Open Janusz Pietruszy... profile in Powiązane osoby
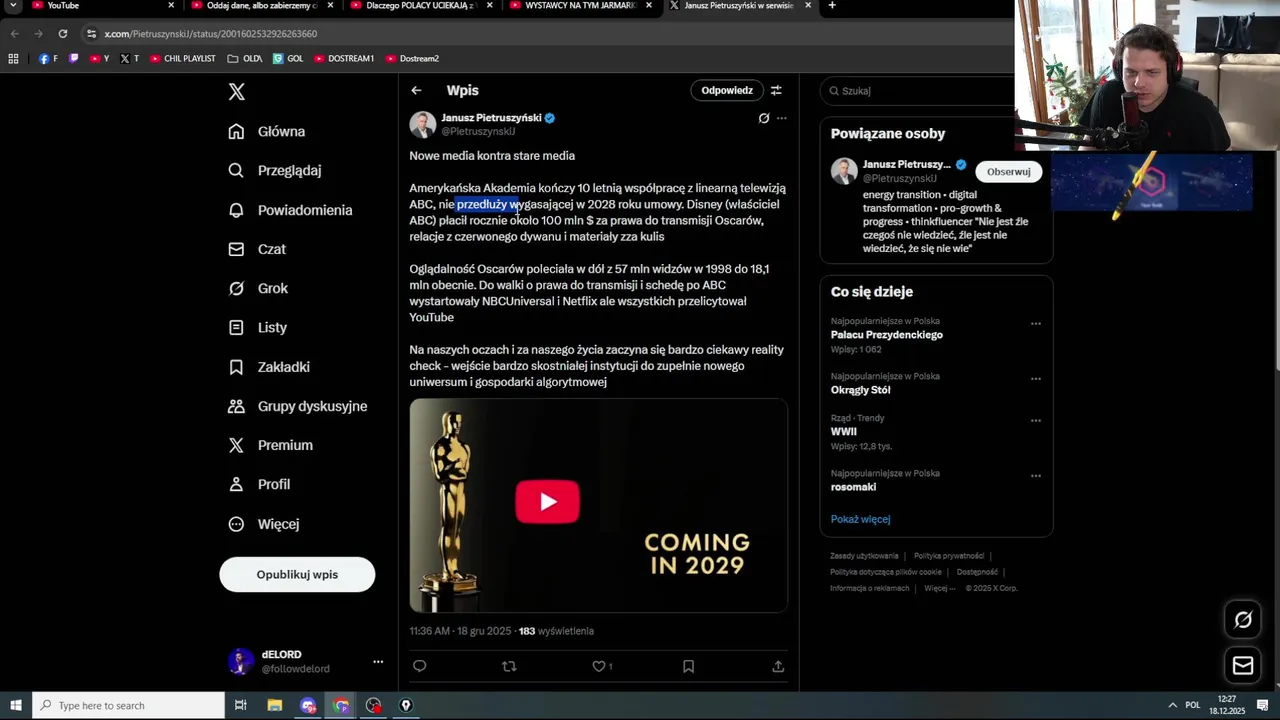Screen dimensions: 1280x720 pyautogui.click(x=906, y=165)
